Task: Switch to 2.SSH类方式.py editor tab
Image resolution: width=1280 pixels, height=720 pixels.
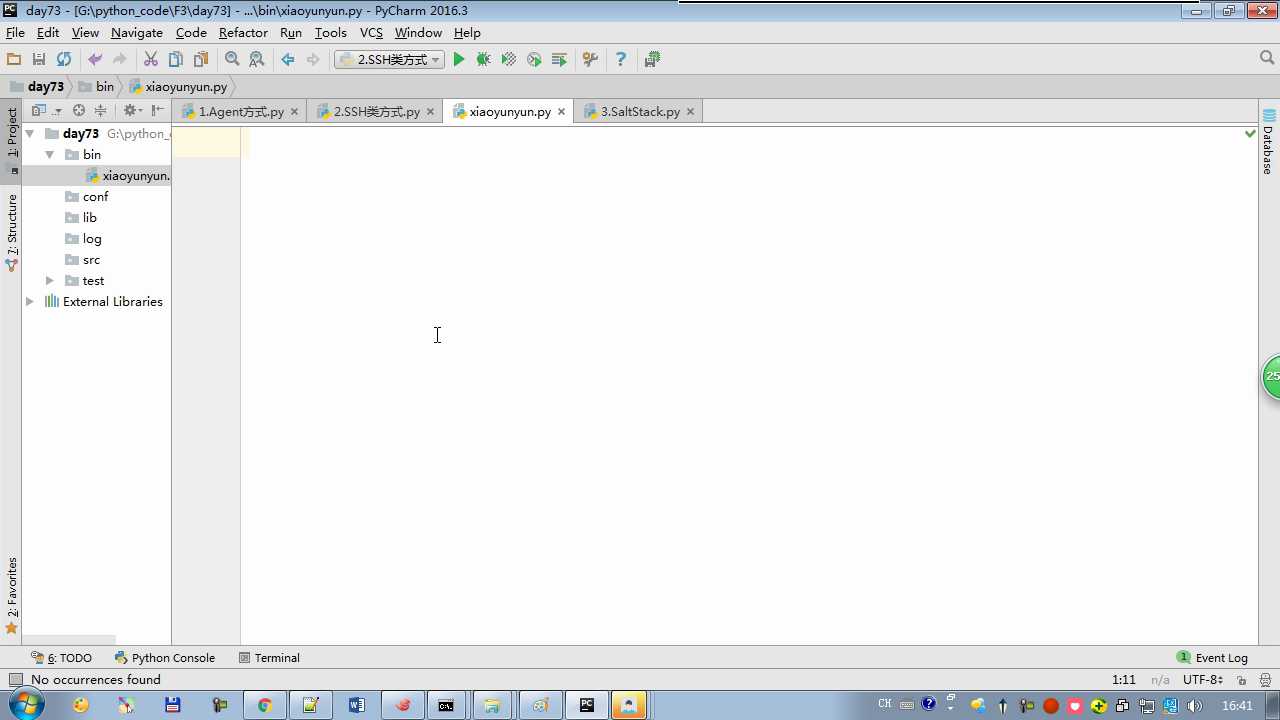Action: click(376, 112)
